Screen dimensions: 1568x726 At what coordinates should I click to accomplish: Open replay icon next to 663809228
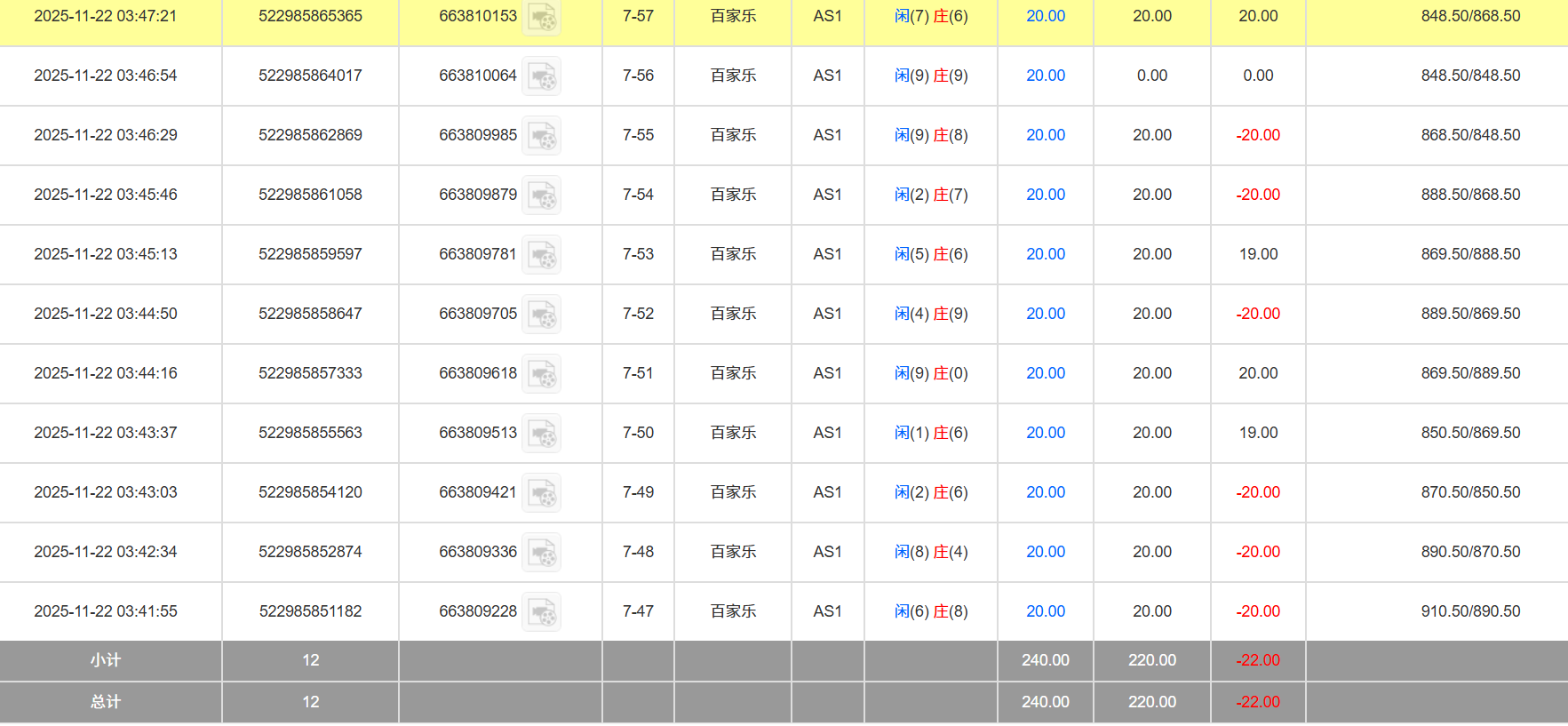(541, 612)
